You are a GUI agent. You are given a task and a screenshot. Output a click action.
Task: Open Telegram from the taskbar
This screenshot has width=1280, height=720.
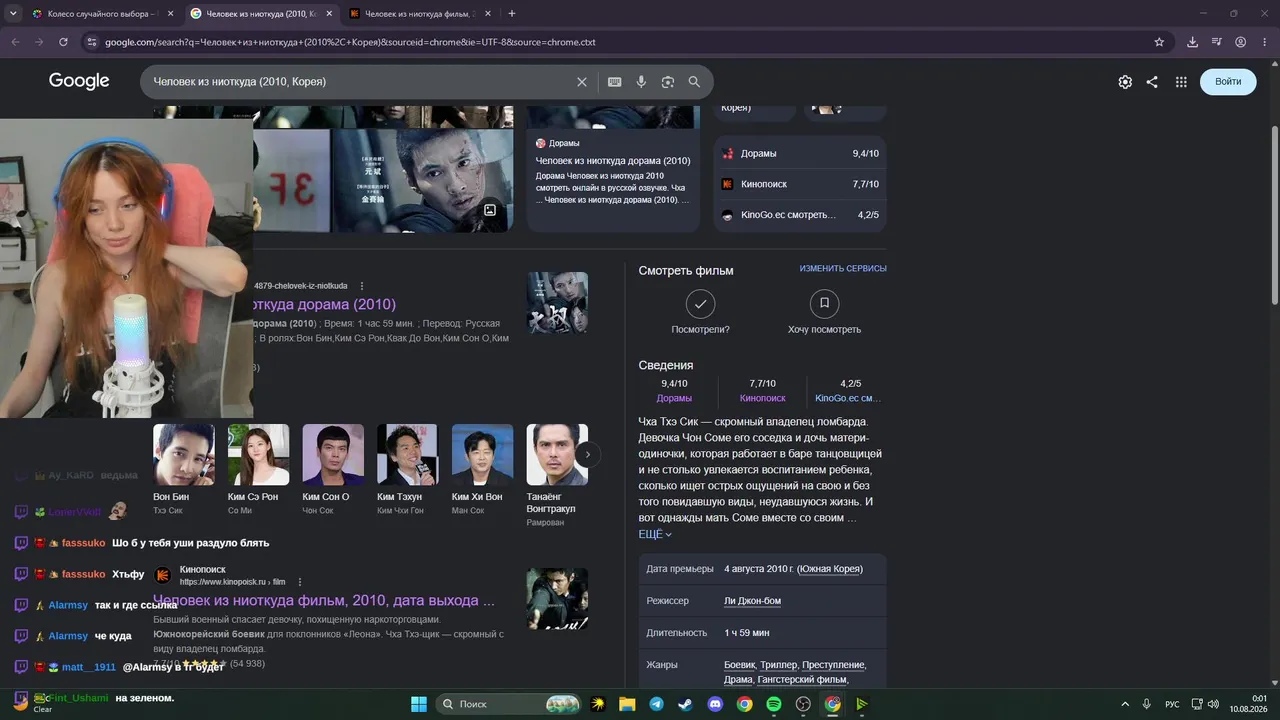click(x=656, y=704)
